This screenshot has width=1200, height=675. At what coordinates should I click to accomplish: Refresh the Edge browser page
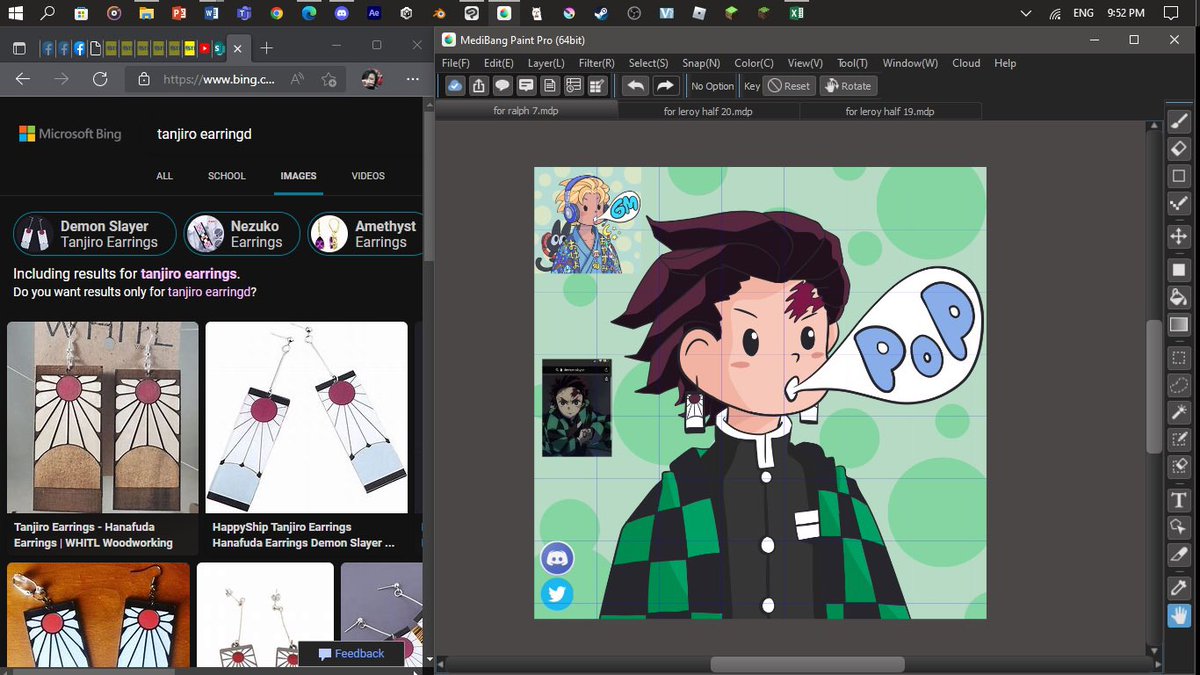click(x=99, y=79)
